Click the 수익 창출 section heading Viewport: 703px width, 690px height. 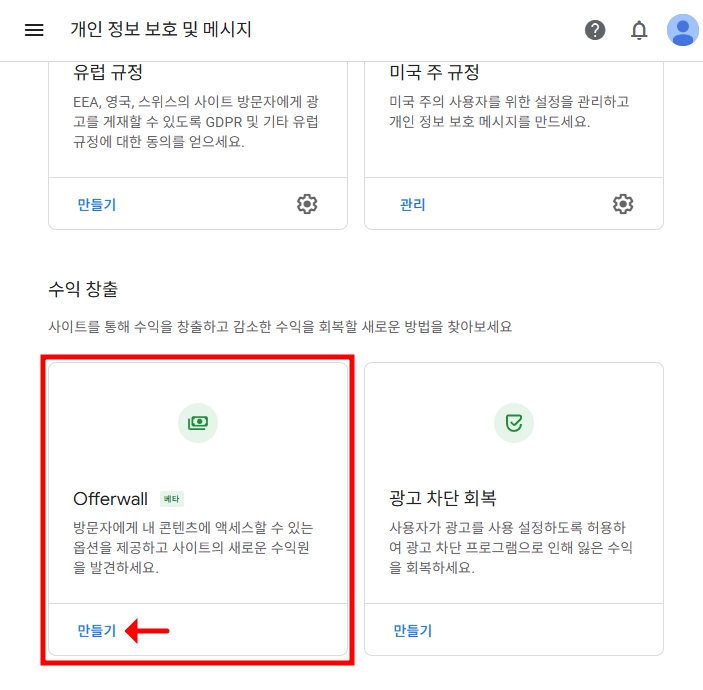[83, 289]
